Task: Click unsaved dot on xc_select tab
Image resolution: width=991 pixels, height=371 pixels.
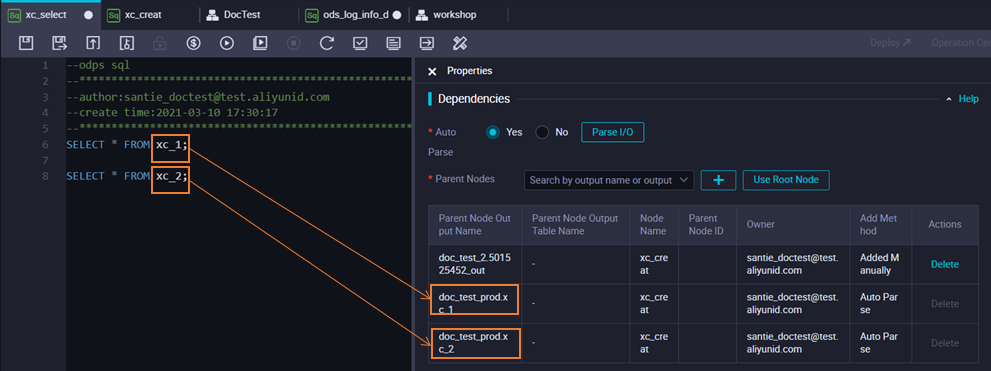Action: pos(88,15)
